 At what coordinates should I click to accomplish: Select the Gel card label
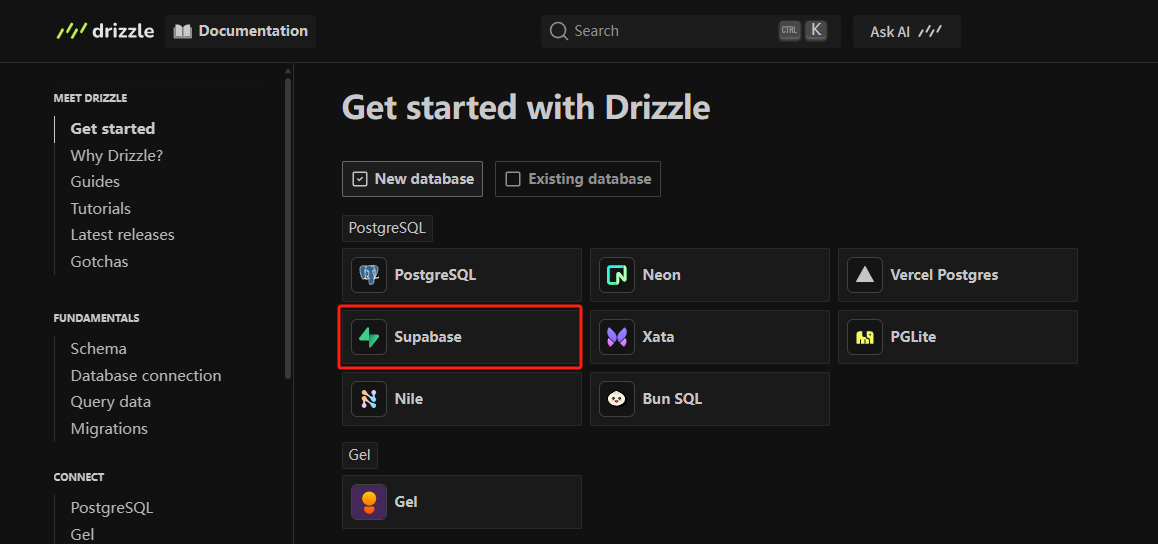[406, 502]
